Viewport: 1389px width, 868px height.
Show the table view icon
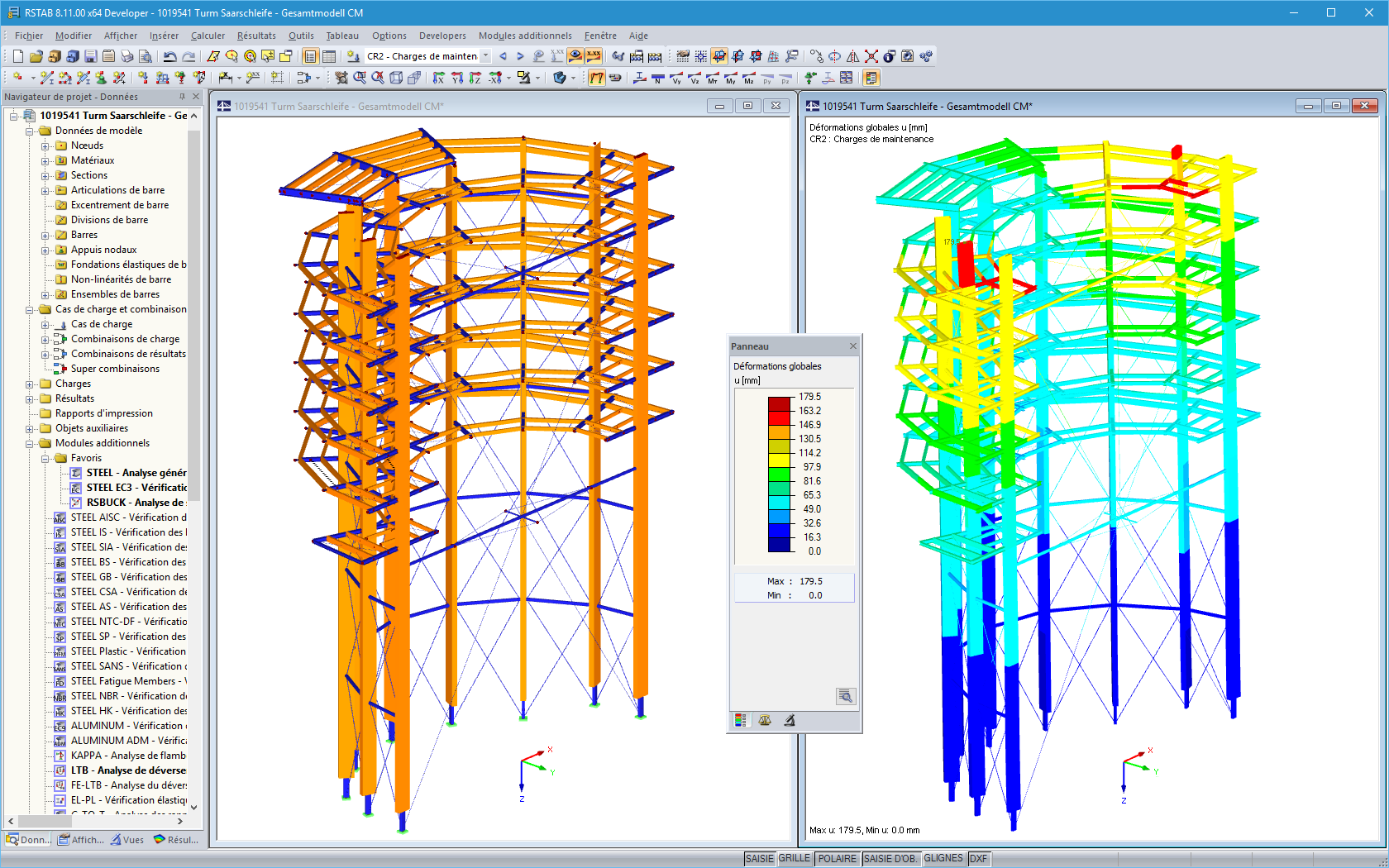(328, 56)
